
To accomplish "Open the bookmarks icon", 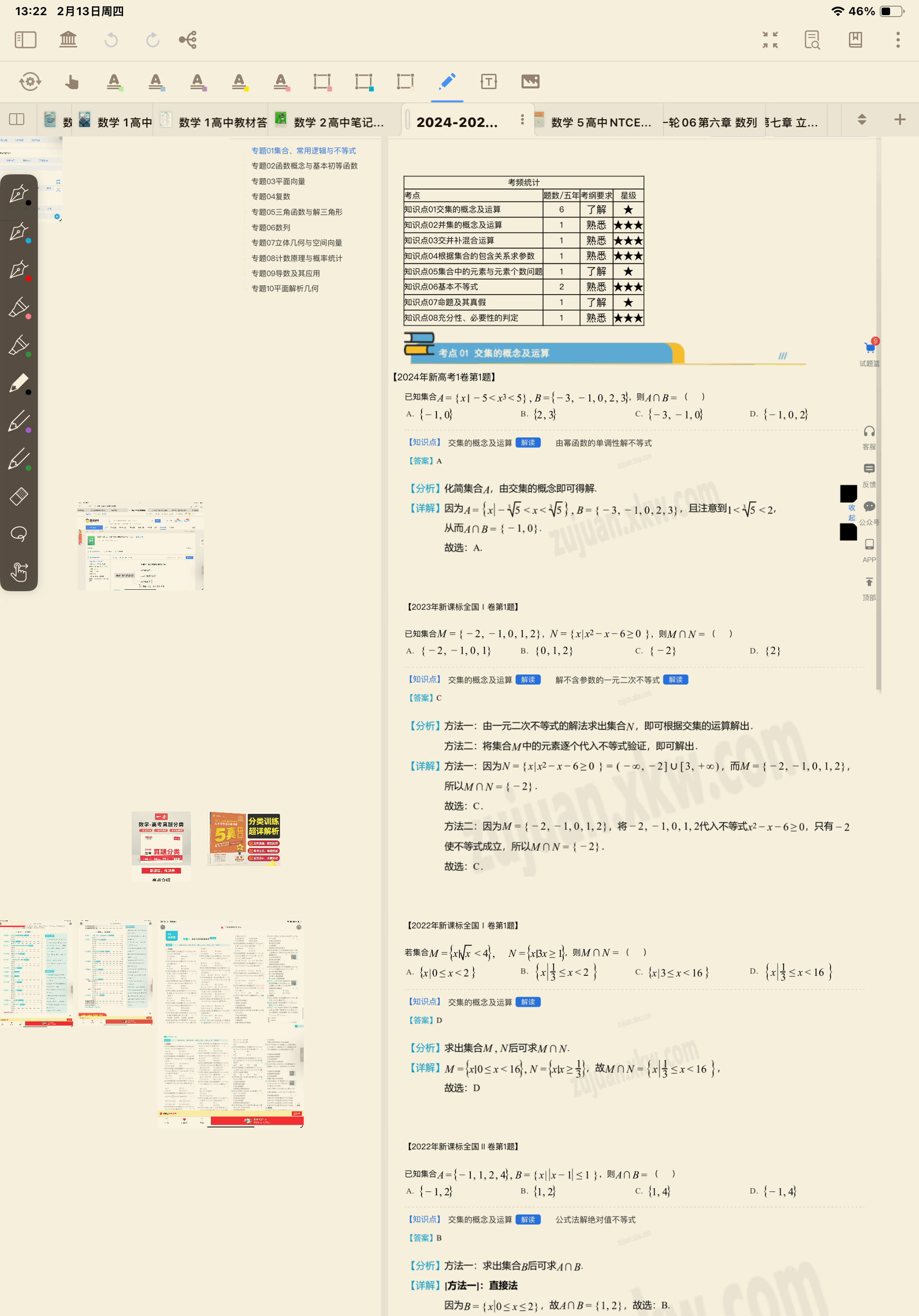I will pos(856,39).
